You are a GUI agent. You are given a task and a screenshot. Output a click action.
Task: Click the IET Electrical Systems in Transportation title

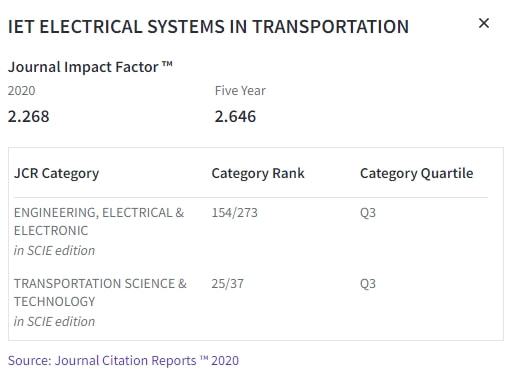point(208,27)
